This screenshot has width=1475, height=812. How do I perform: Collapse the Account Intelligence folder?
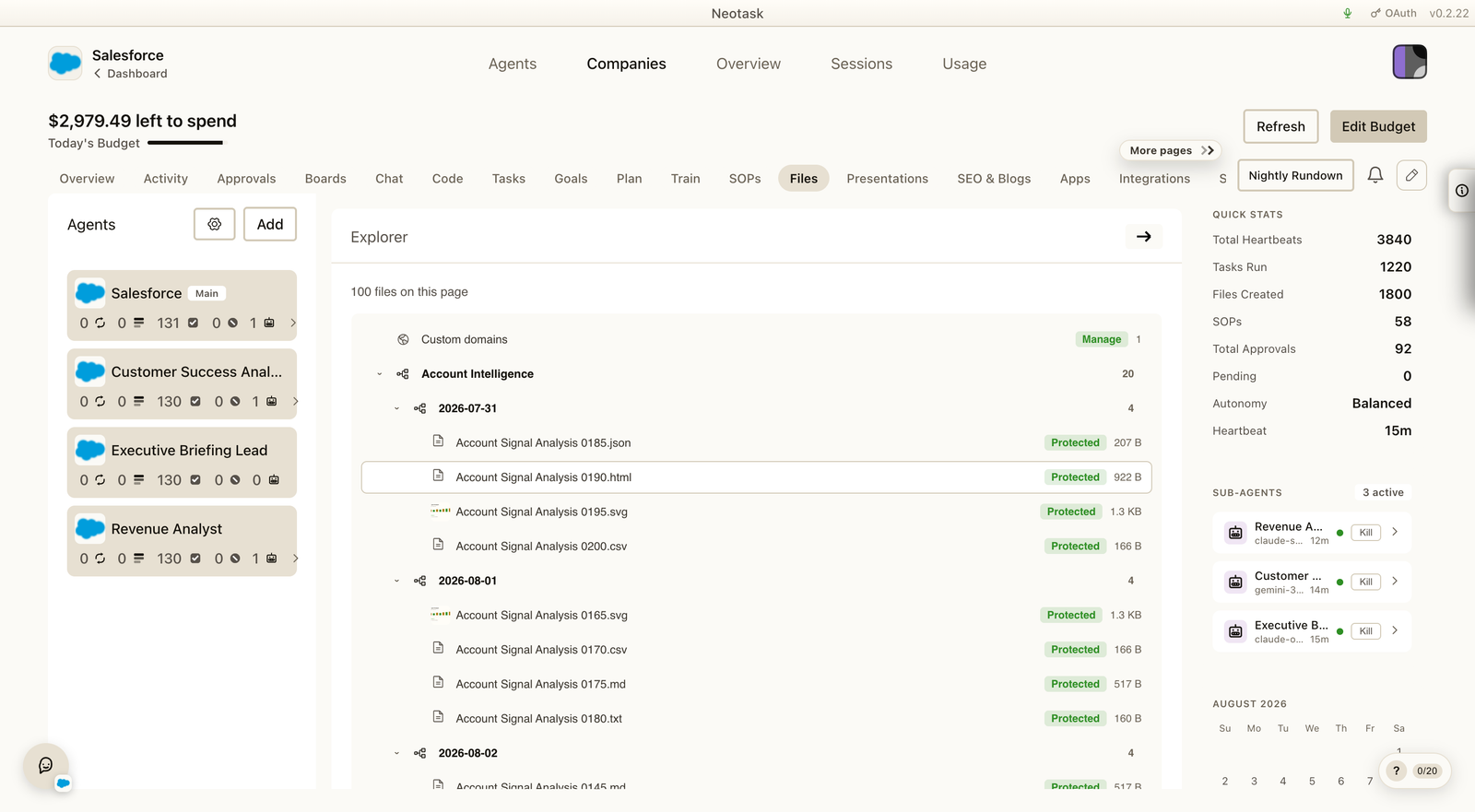click(379, 374)
